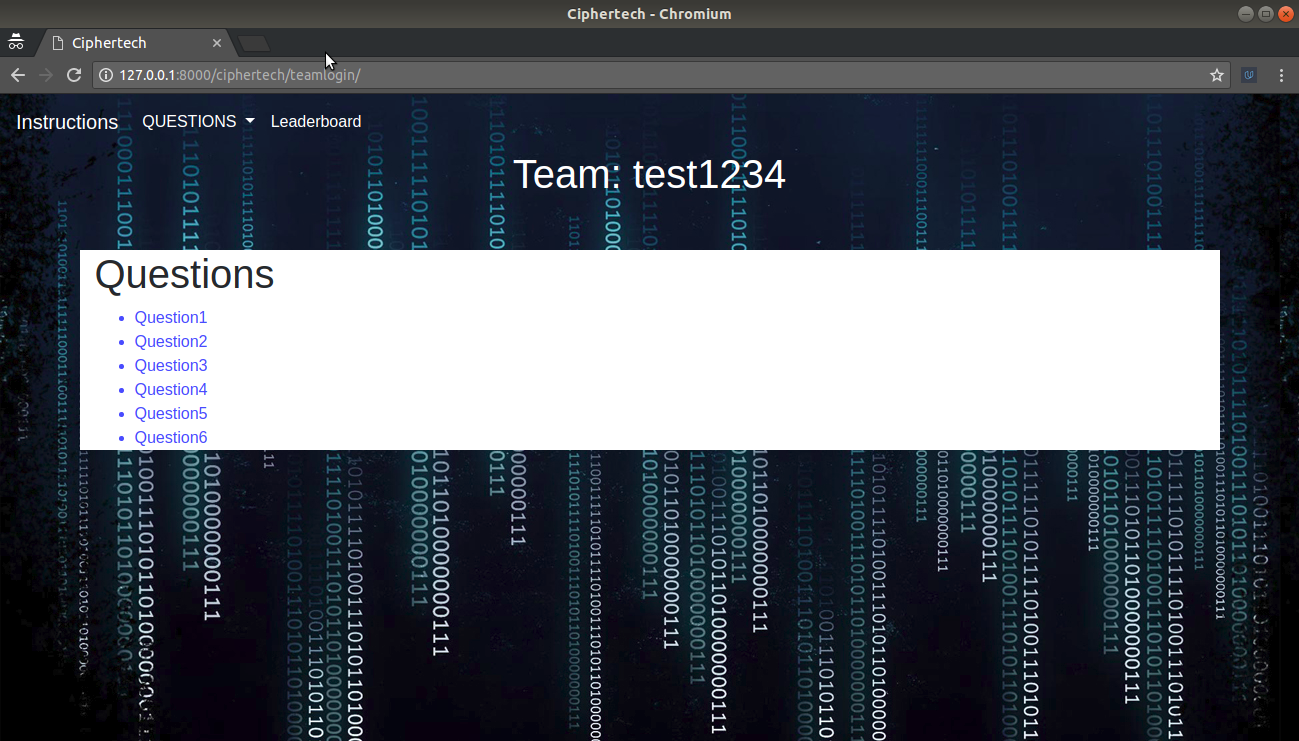Open the Leaderboard nav link
The width and height of the screenshot is (1299, 741).
316,121
